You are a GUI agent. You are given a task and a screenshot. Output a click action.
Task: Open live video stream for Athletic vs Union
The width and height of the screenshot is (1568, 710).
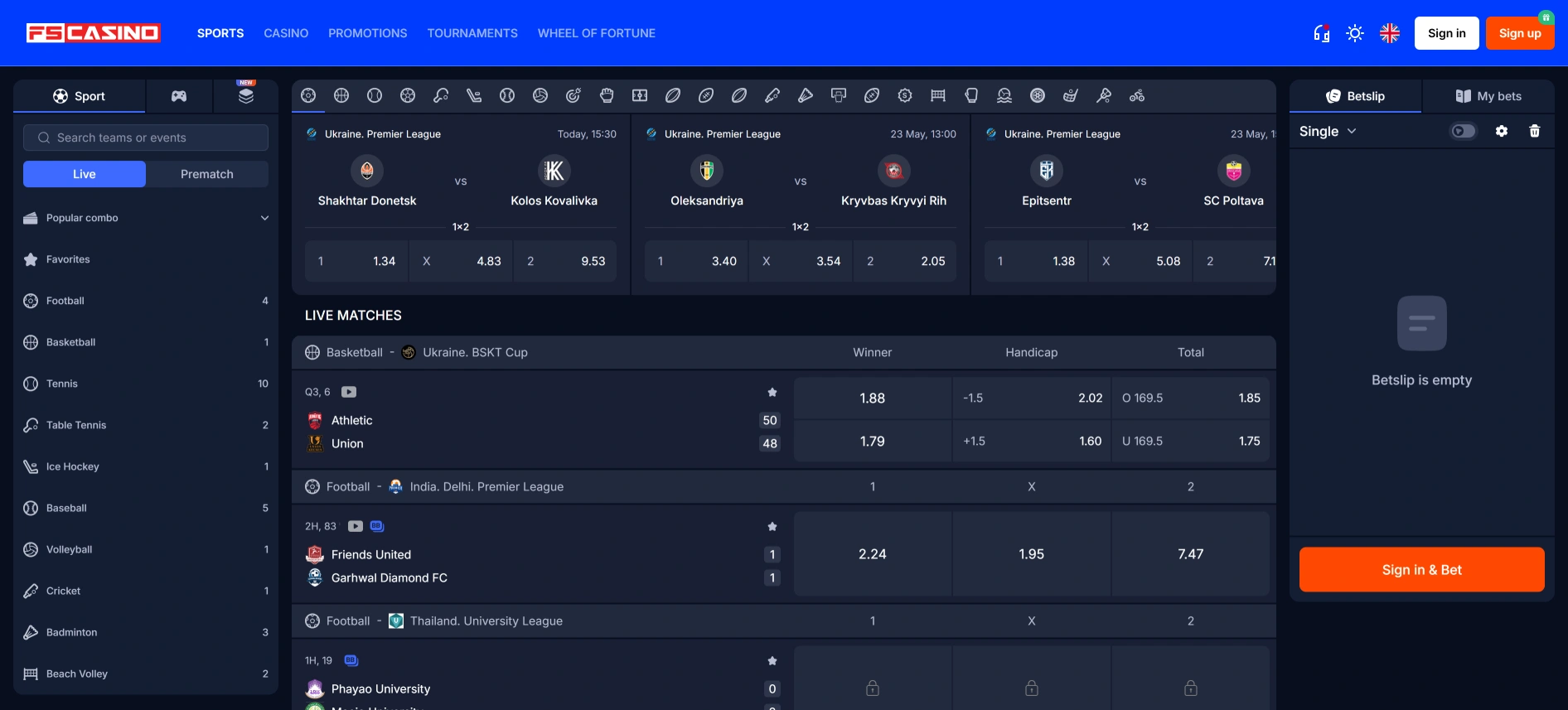pyautogui.click(x=349, y=392)
